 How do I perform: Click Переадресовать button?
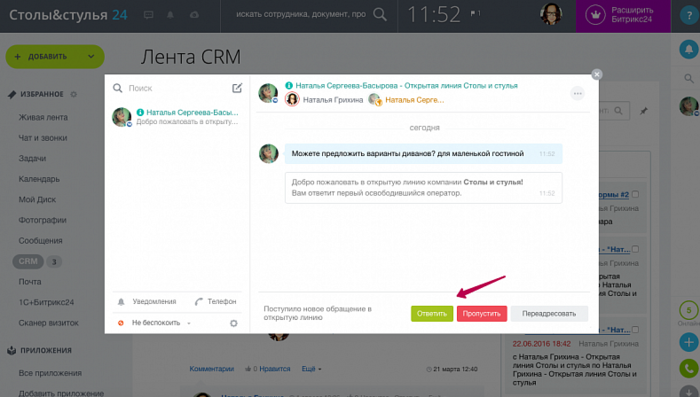549,313
